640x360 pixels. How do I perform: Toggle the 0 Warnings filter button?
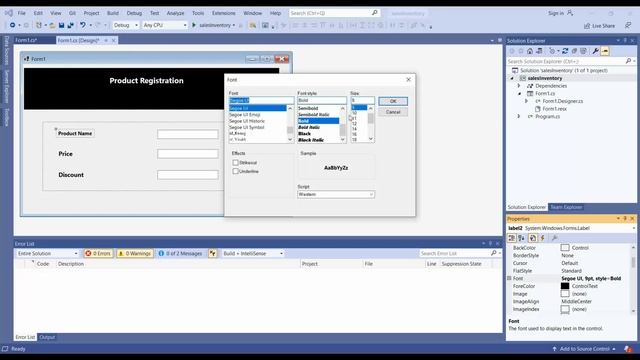click(135, 253)
